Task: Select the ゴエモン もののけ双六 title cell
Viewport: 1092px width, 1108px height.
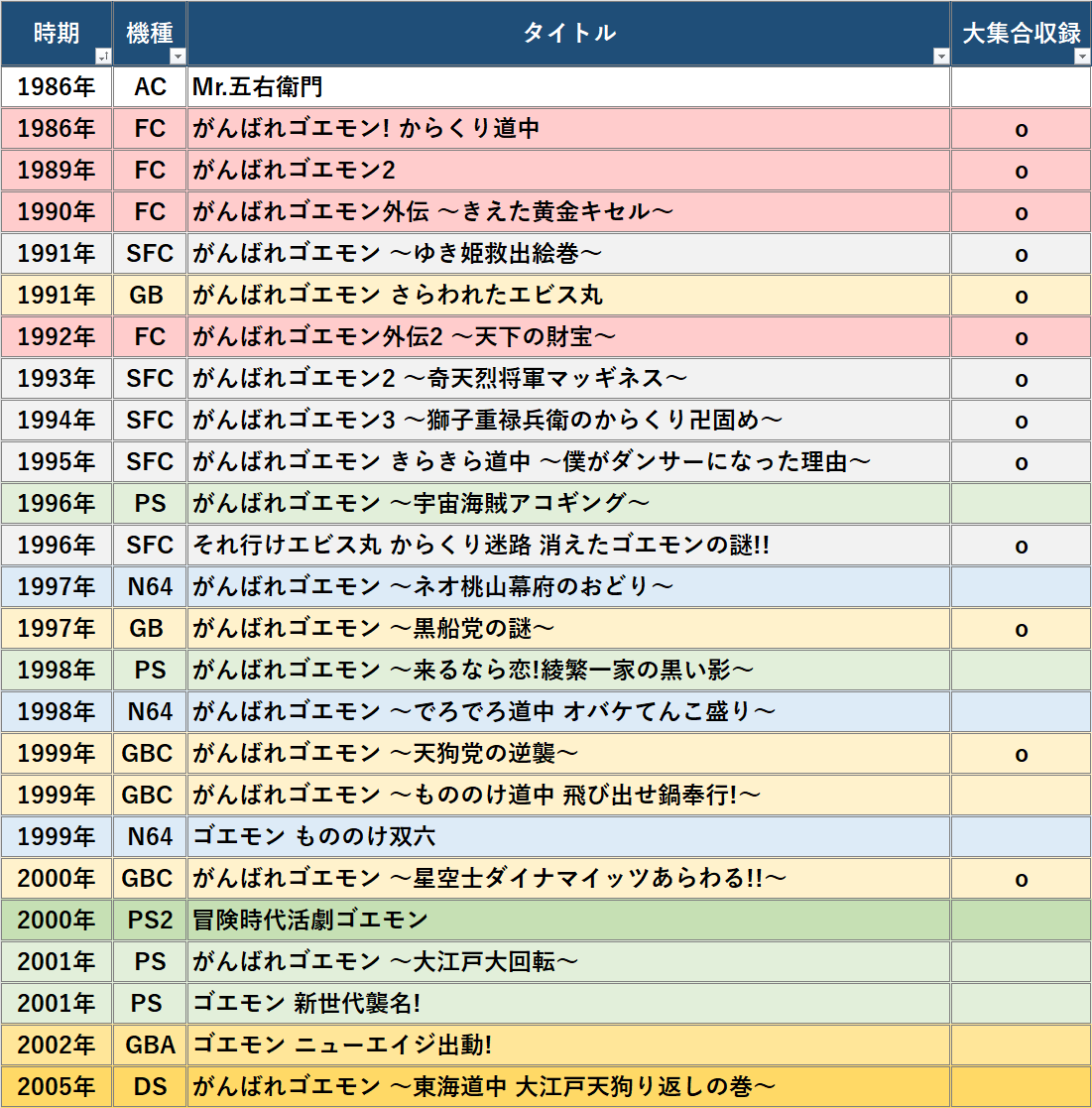Action: coord(568,837)
